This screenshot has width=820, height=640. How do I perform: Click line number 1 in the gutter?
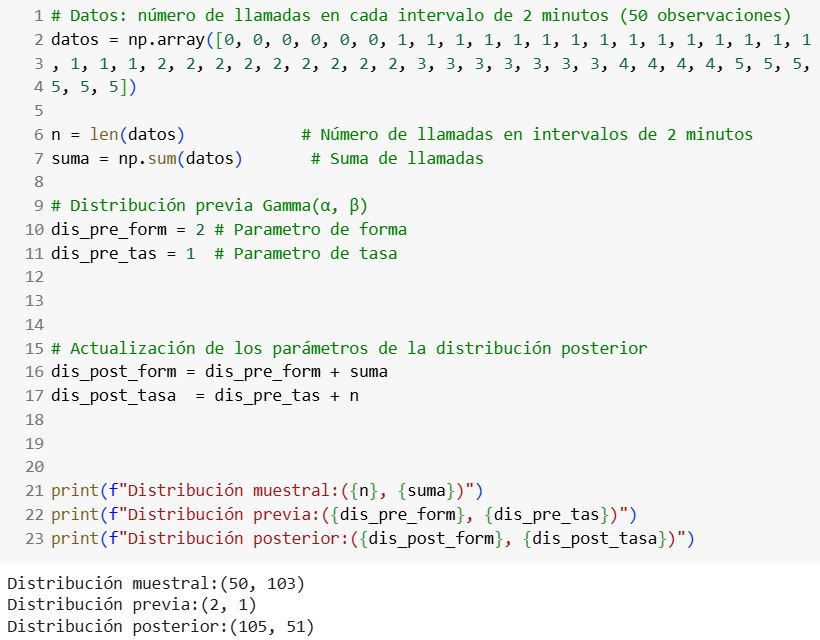[x=37, y=17]
